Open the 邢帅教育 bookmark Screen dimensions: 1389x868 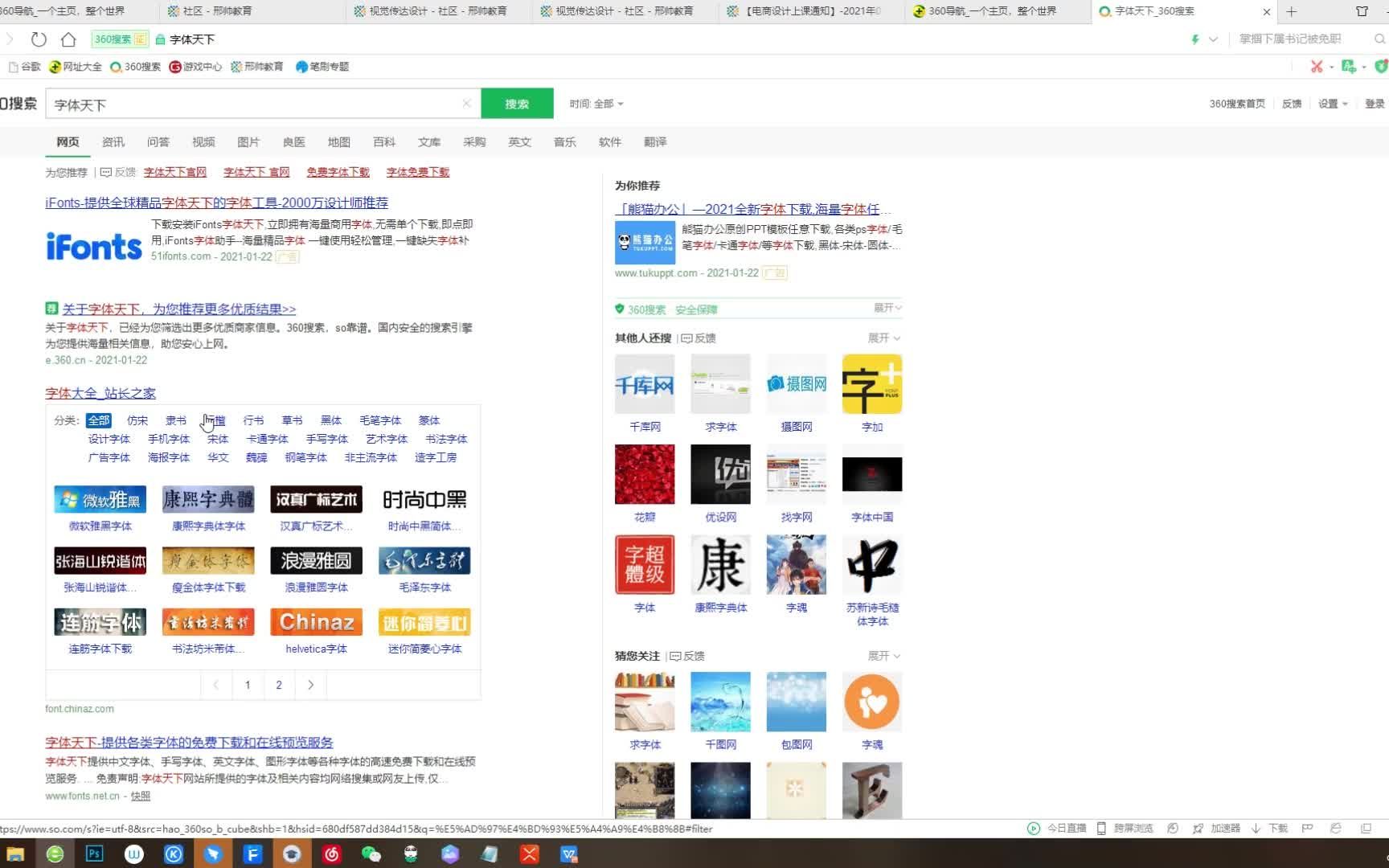pyautogui.click(x=257, y=67)
